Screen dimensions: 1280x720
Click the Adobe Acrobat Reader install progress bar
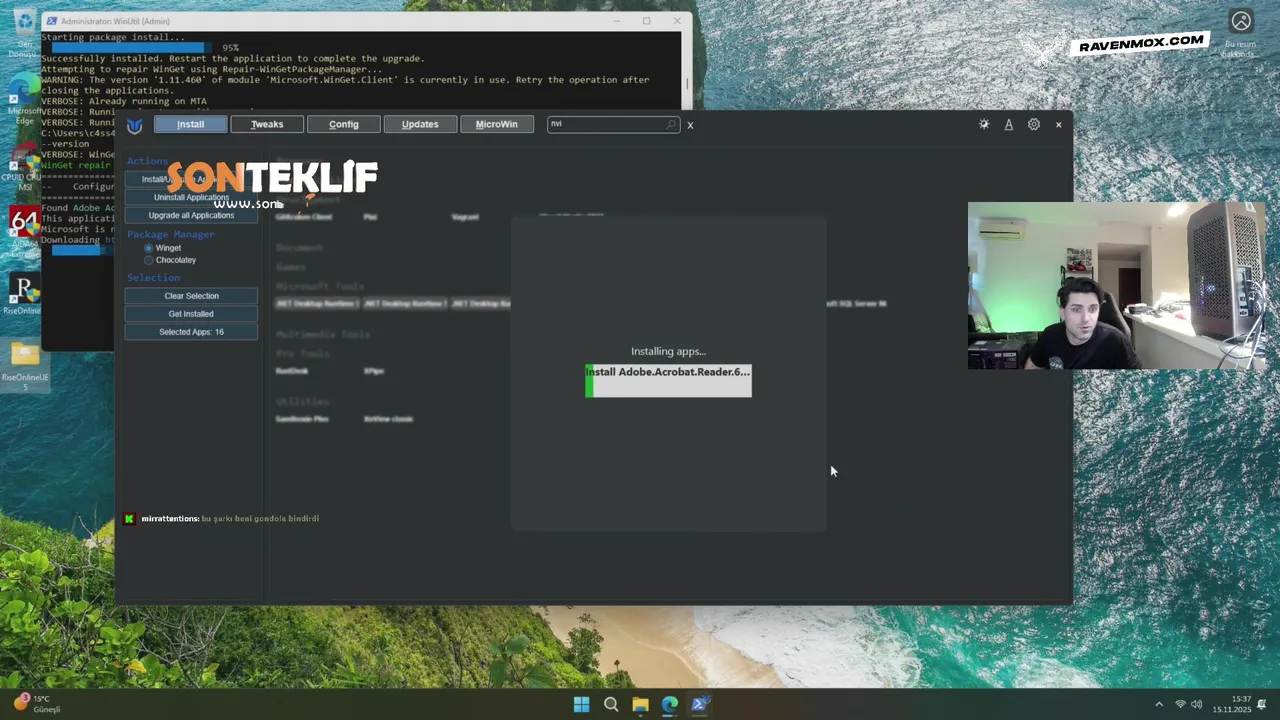[x=668, y=381]
